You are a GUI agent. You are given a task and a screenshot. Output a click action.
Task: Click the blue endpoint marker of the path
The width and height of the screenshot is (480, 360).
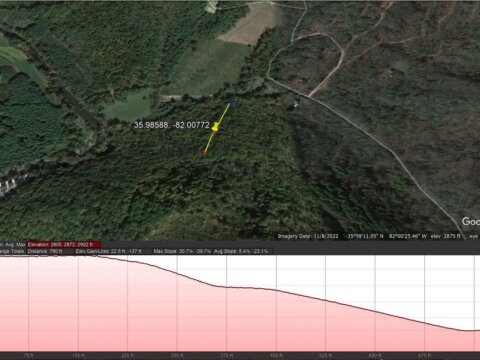pos(229,102)
